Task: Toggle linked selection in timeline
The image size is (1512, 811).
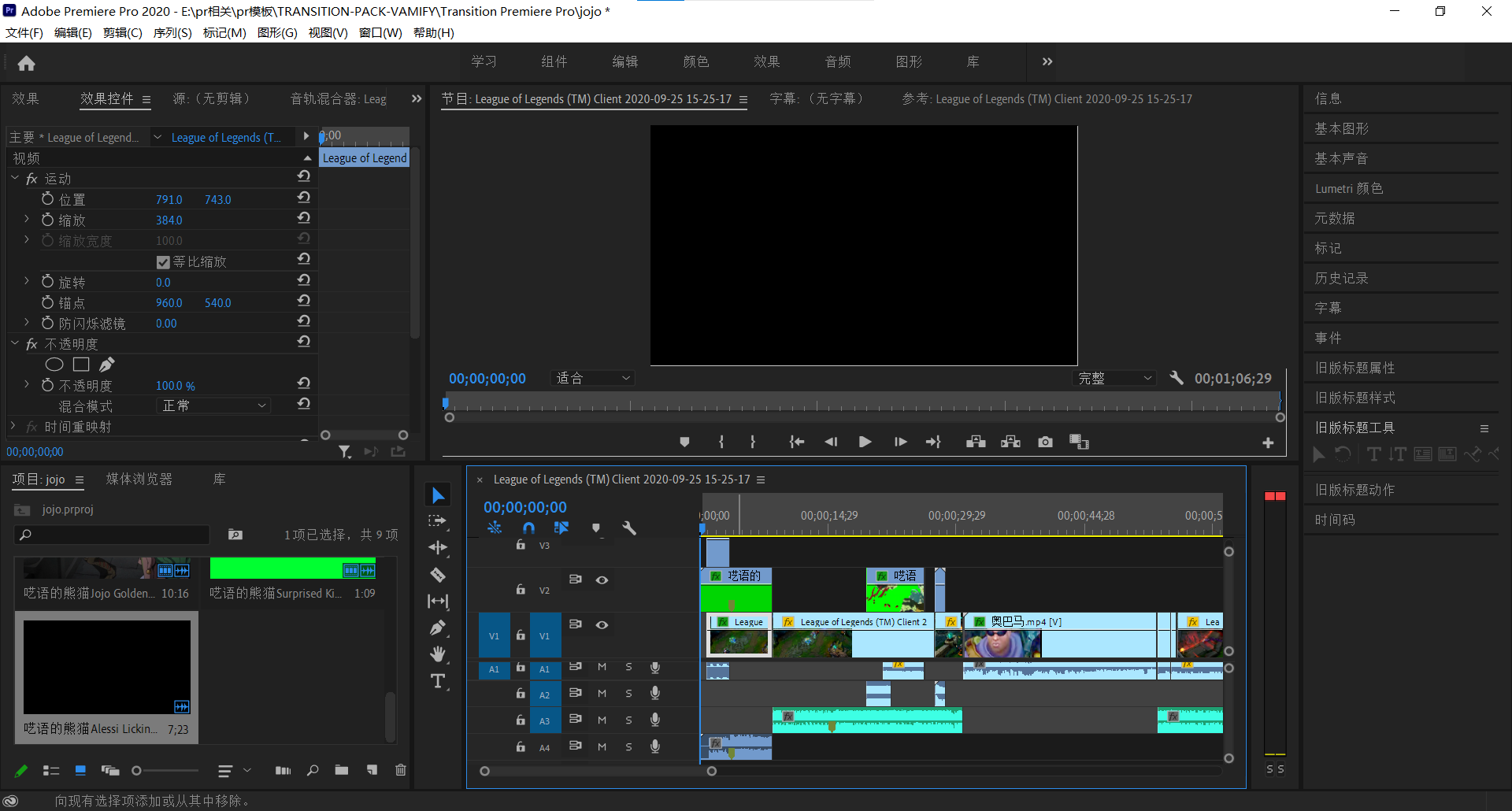Action: click(x=561, y=528)
